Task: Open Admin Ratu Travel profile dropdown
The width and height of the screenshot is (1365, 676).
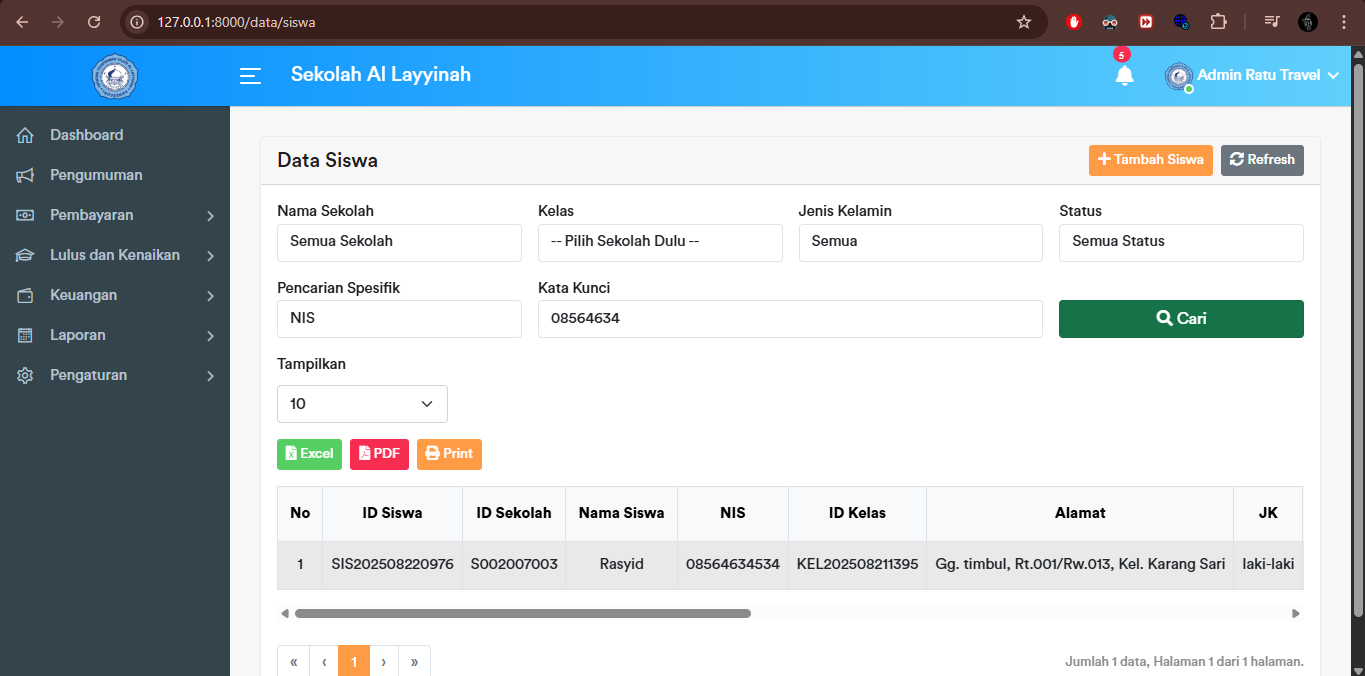Action: [x=1252, y=76]
